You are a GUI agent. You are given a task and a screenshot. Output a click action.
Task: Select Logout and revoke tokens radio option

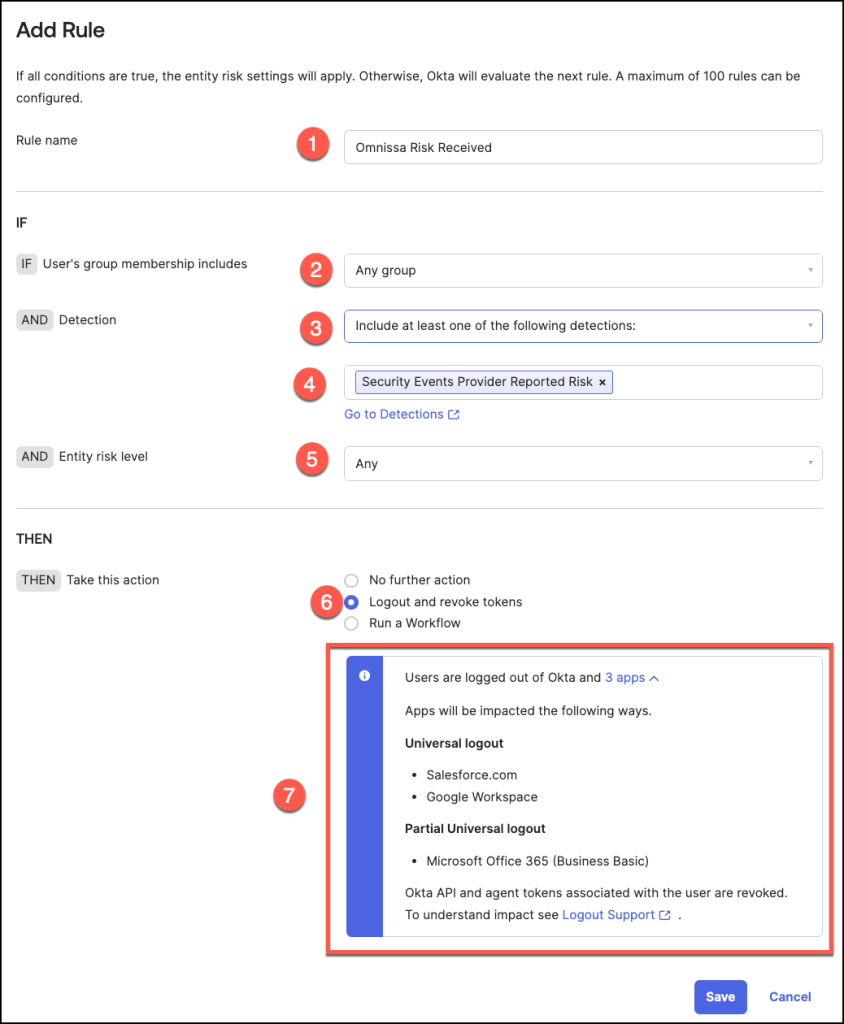[351, 602]
